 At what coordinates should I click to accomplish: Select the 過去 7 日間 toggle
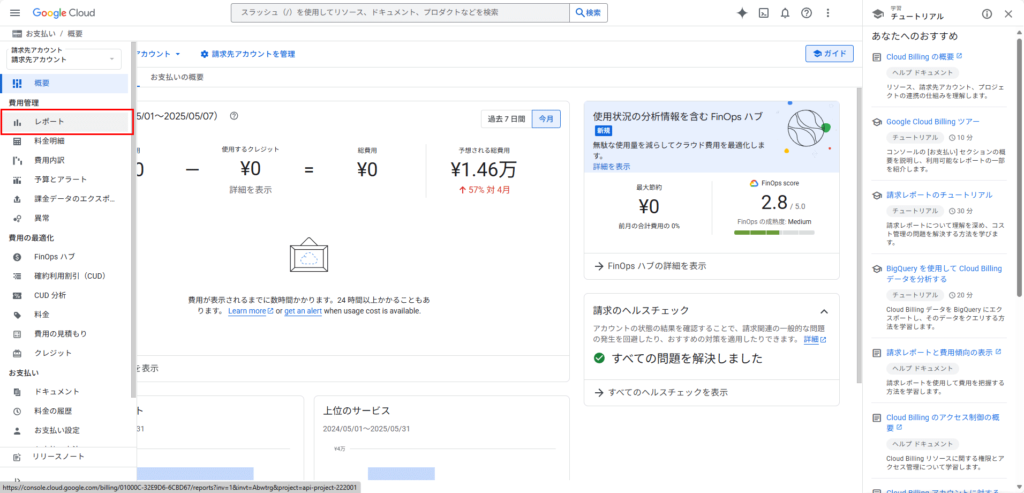(x=507, y=119)
